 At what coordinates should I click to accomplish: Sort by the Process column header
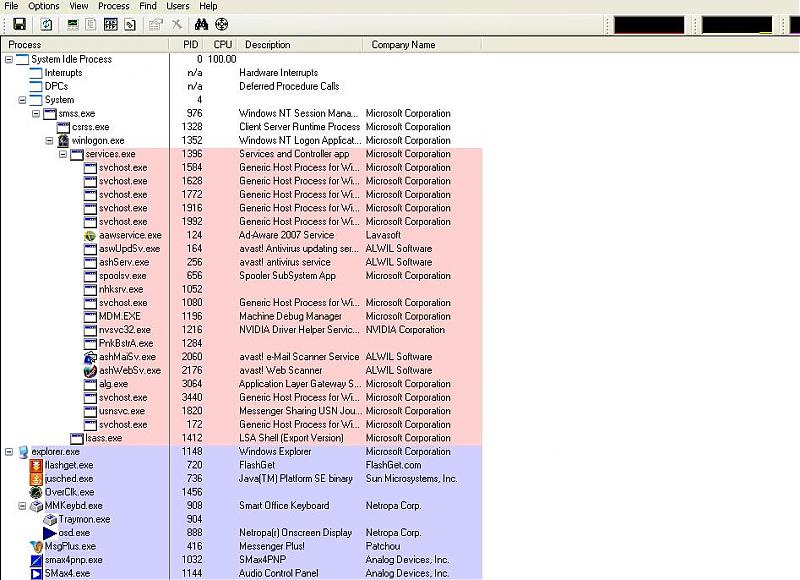pyautogui.click(x=85, y=45)
